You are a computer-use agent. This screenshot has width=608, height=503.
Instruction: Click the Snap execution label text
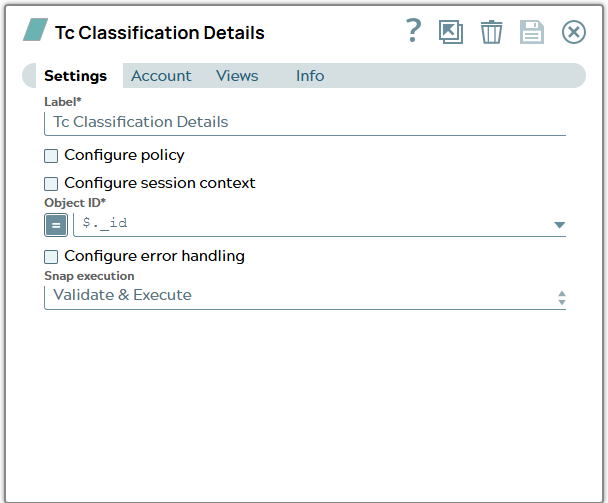pos(89,276)
